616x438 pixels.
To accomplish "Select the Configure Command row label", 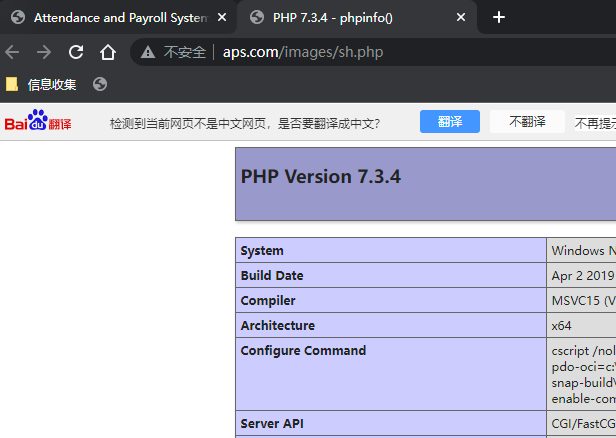I will 303,350.
